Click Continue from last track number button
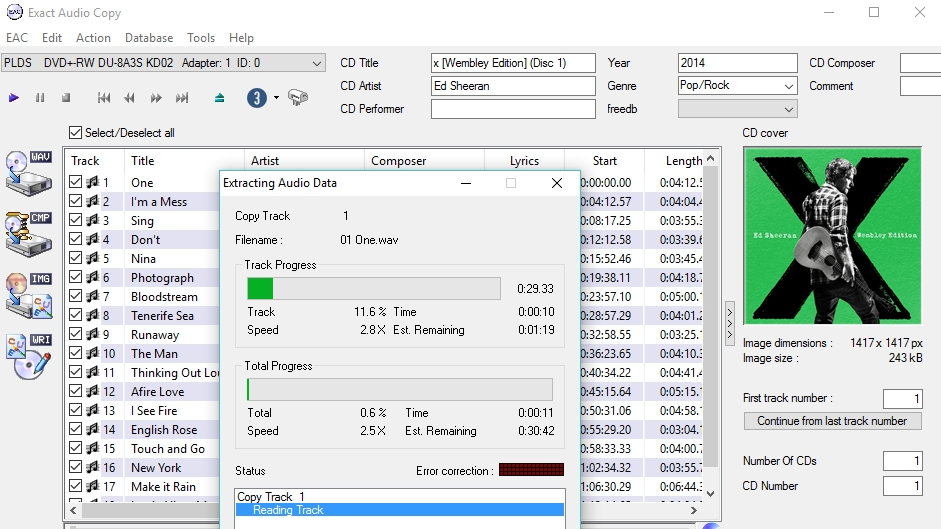Screen dimensions: 941x529 tap(832, 421)
